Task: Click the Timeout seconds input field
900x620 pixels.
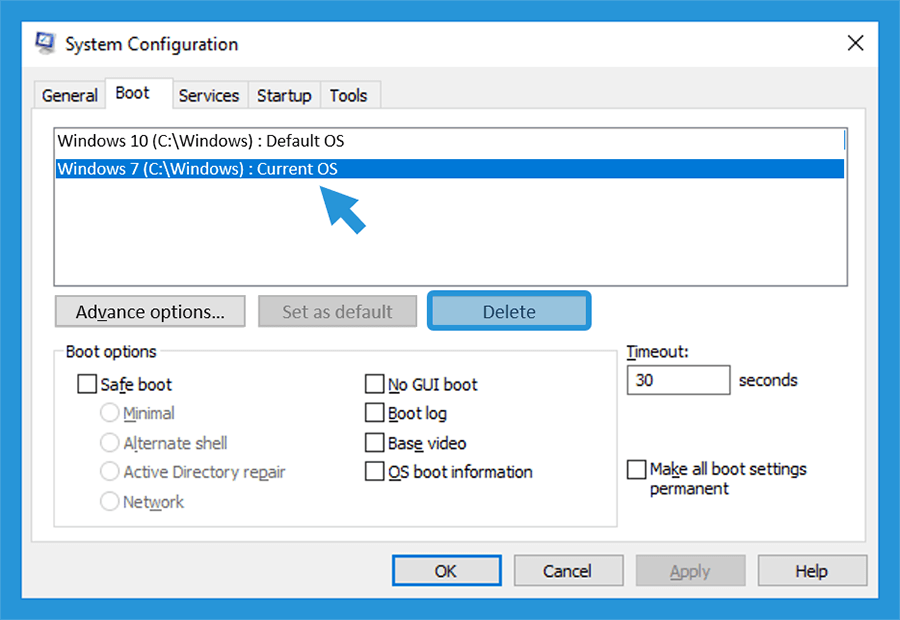Action: coord(678,380)
